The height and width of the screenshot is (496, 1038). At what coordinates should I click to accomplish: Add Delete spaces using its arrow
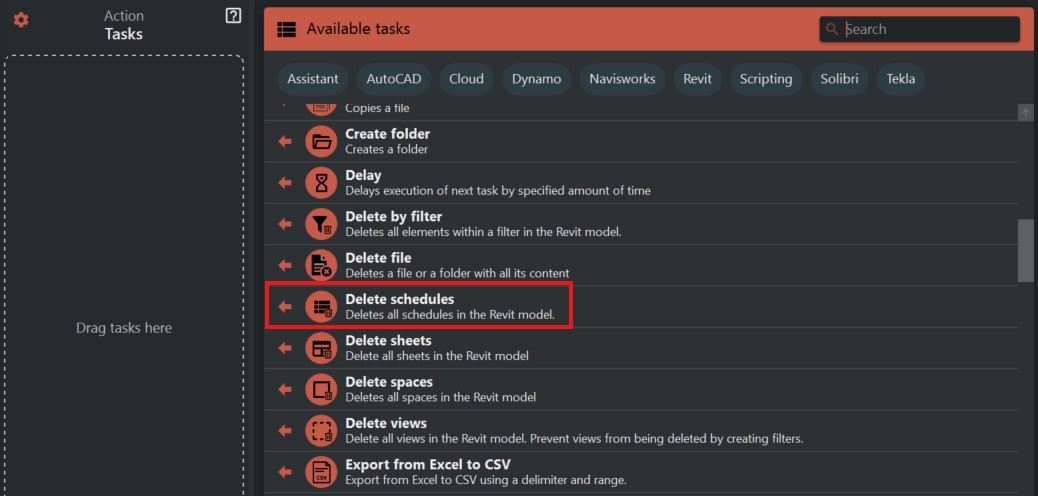(285, 389)
